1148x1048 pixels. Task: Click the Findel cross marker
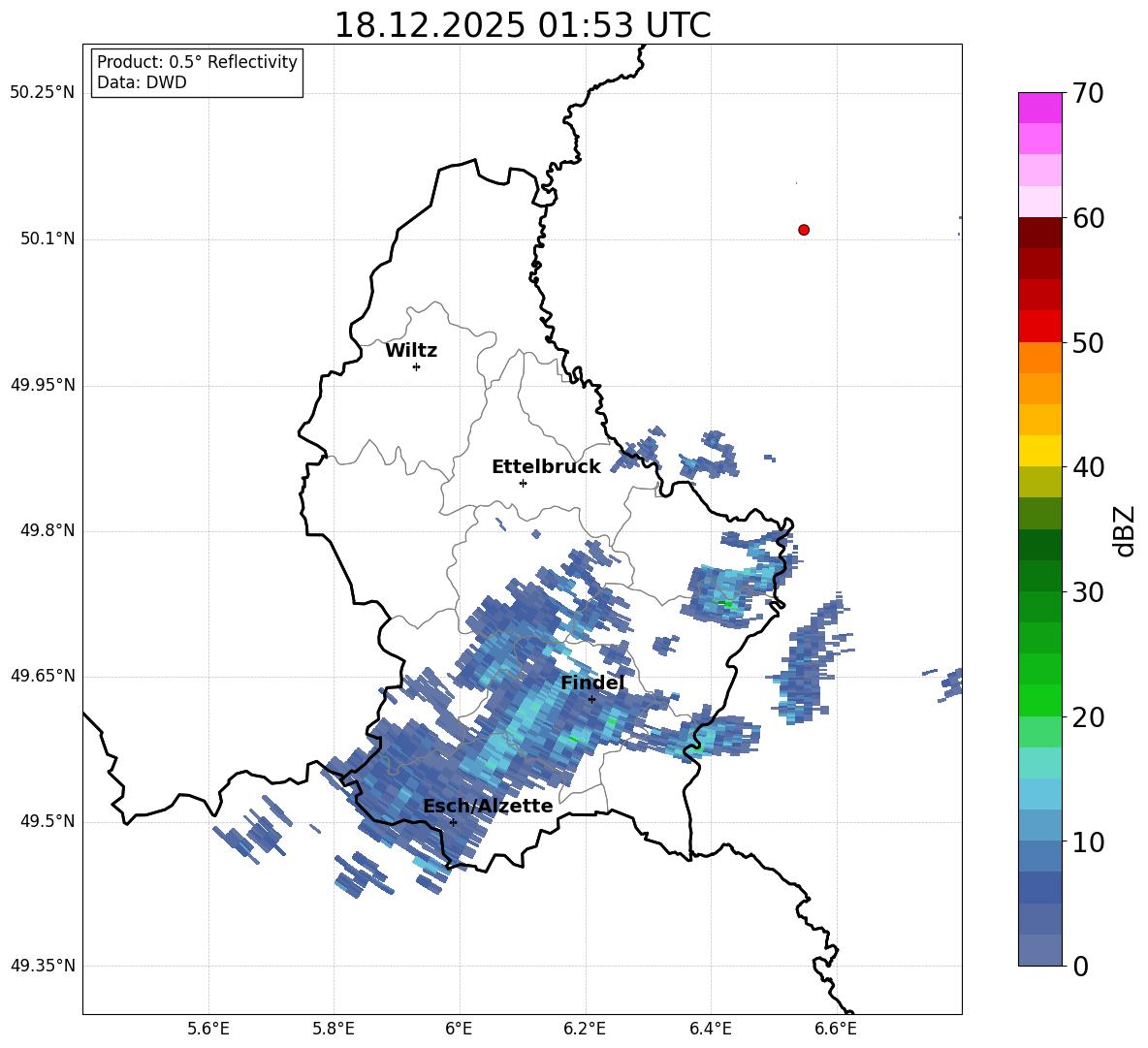coord(591,699)
